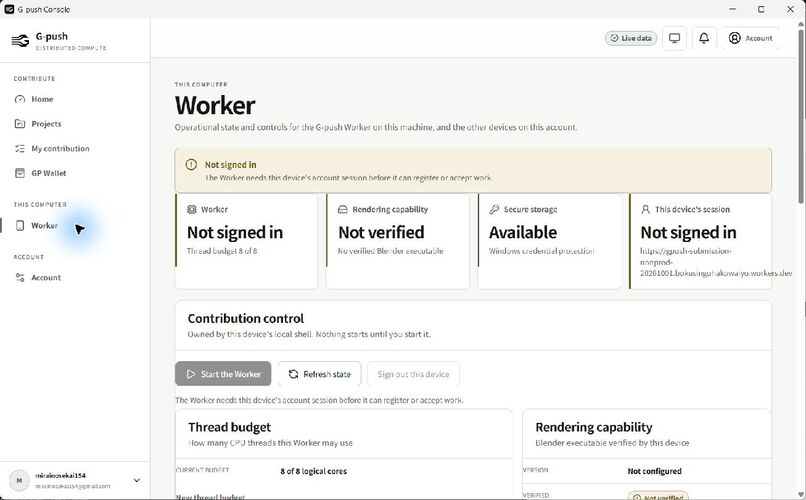
Task: Select Worker in This Computer section
Action: [x=44, y=226]
